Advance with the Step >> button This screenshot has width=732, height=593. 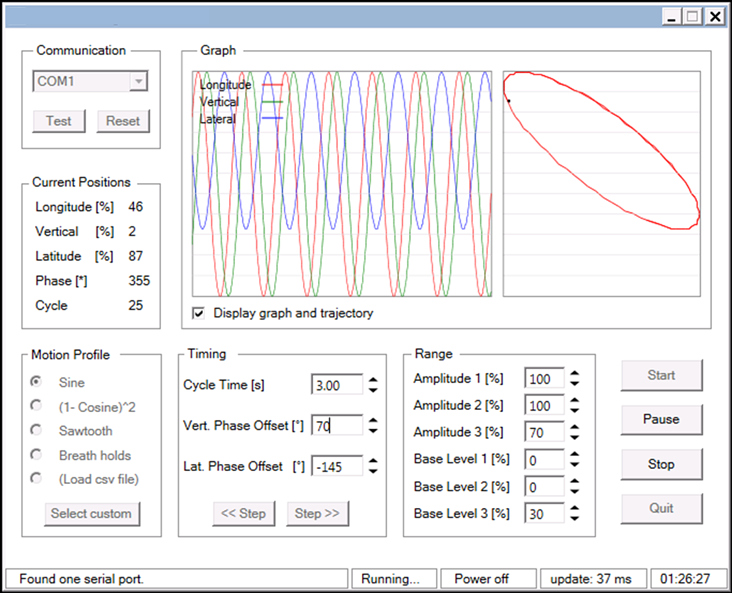pyautogui.click(x=317, y=513)
